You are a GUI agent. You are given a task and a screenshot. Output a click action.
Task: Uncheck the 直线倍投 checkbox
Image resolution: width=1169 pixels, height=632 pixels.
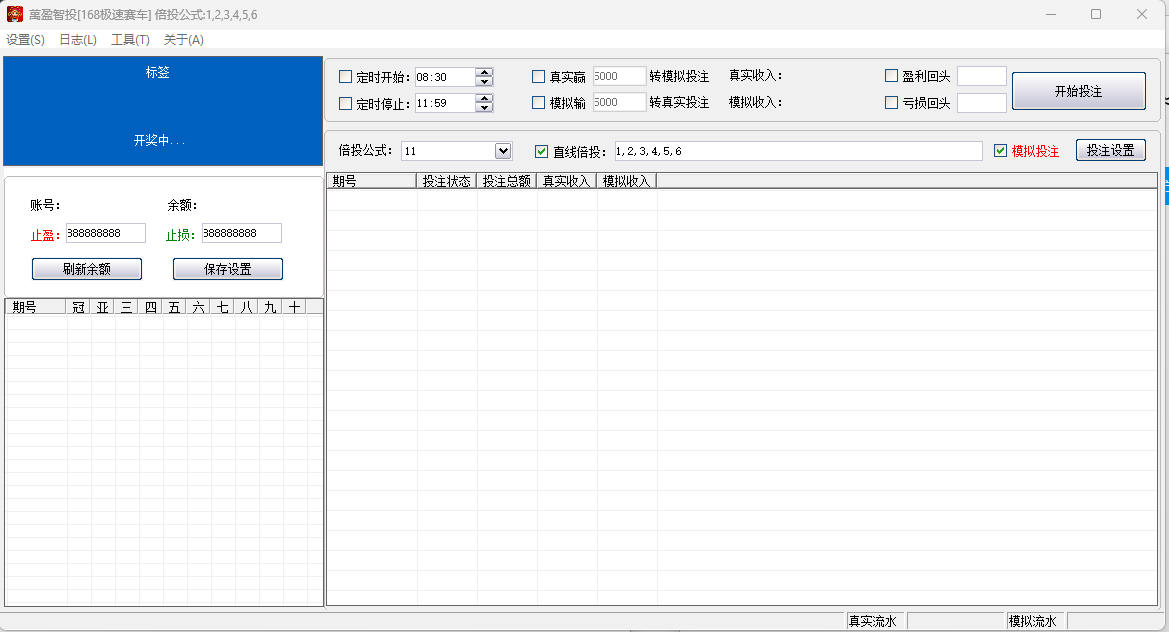542,151
